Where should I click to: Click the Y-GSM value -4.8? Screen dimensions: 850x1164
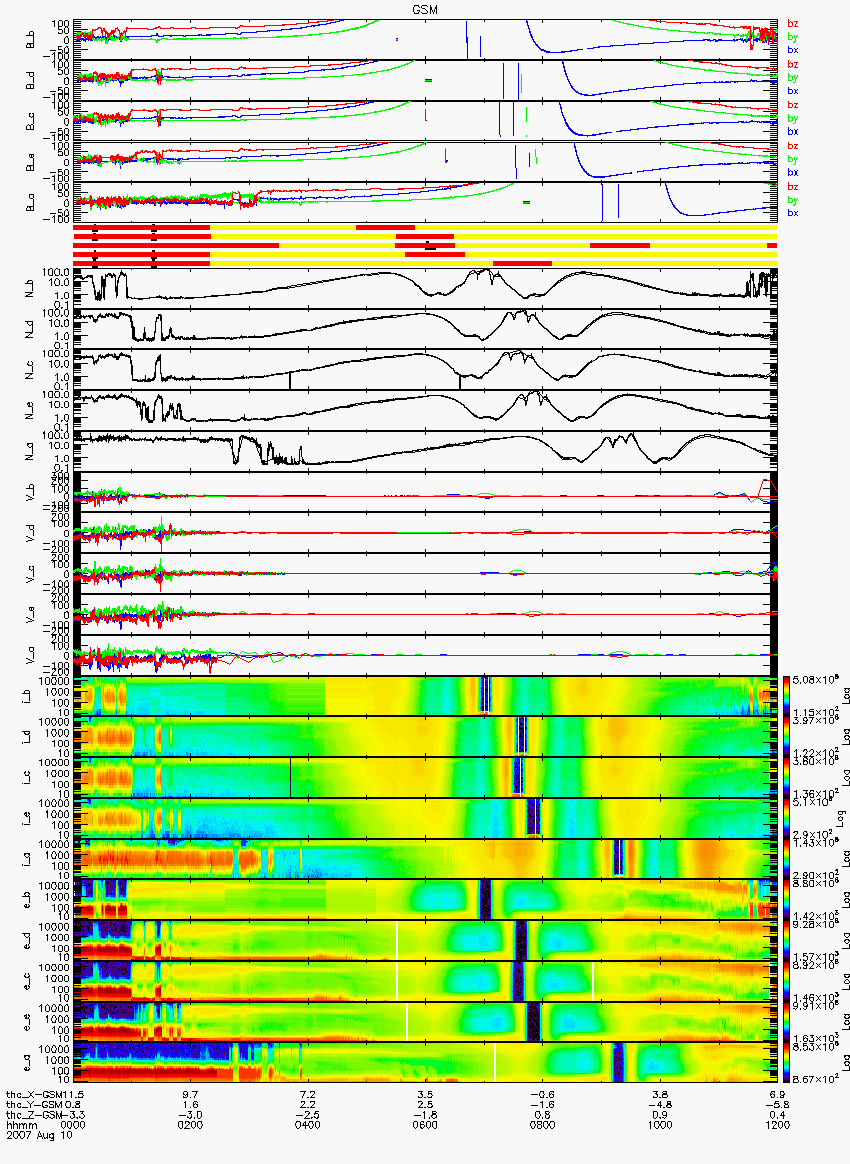(660, 1105)
